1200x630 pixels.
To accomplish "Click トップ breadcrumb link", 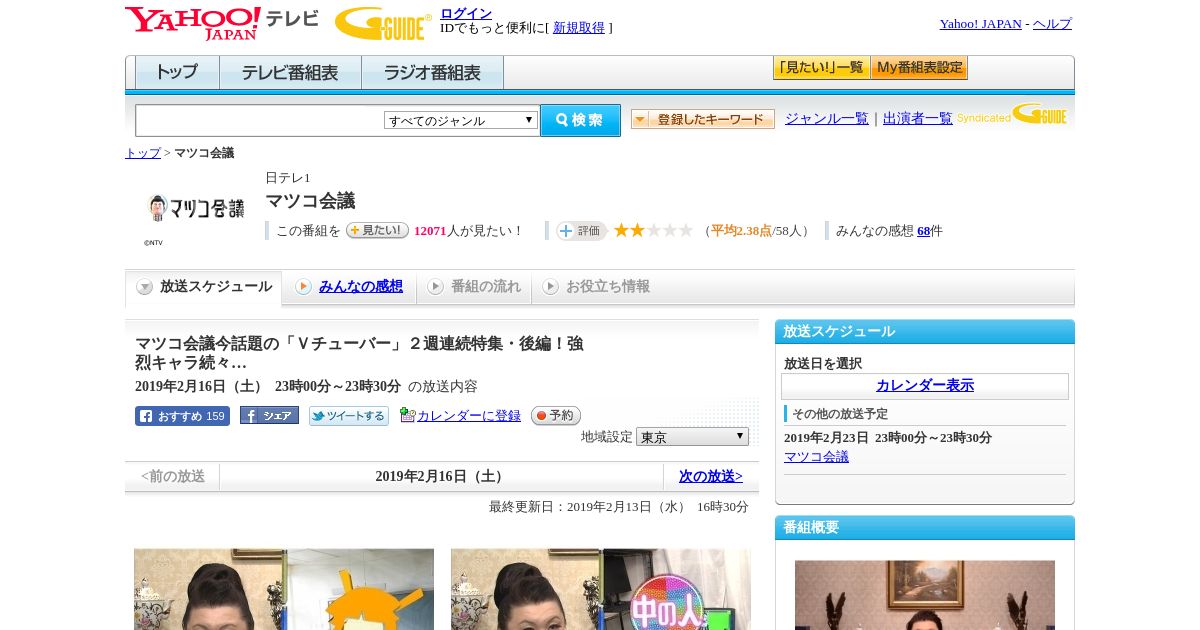I will 143,153.
